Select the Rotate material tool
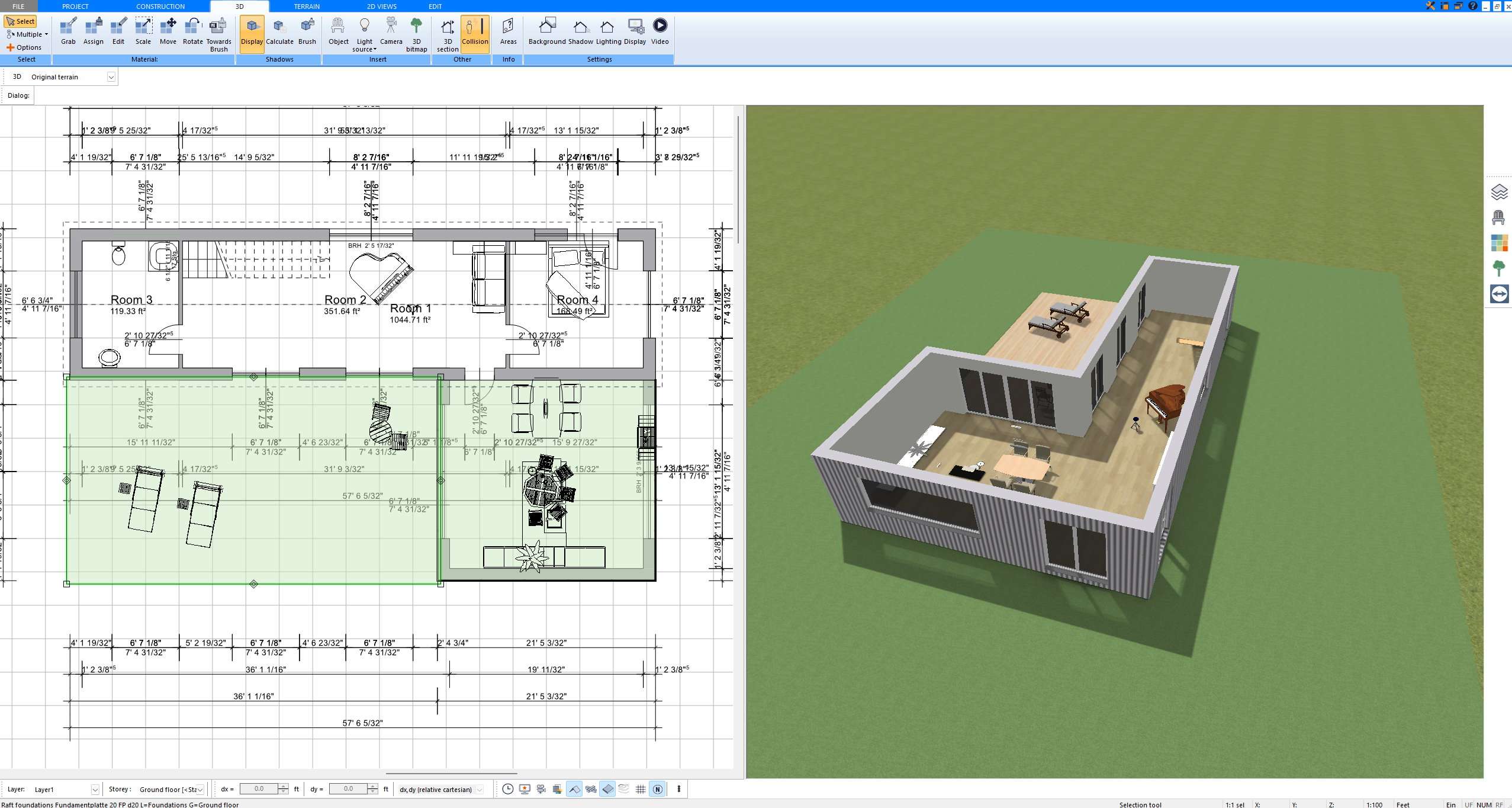Screen dimensions: 1512x808 (x=192, y=31)
